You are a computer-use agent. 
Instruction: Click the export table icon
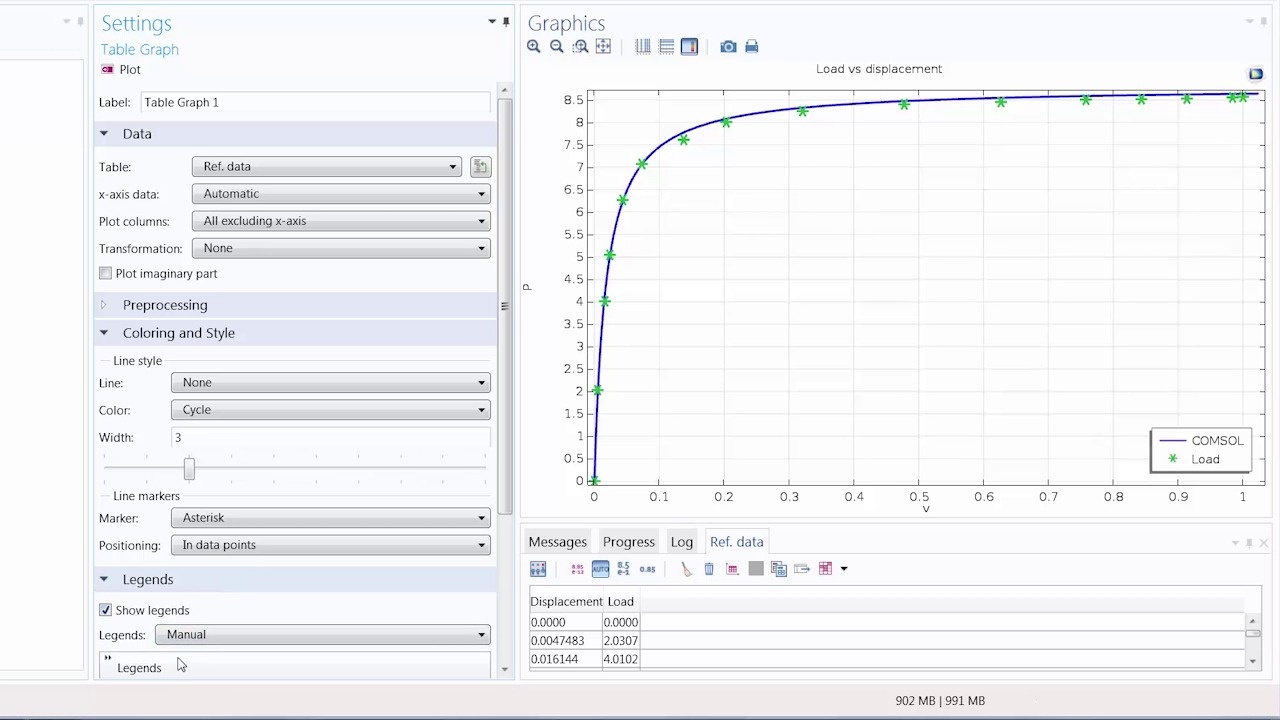[x=802, y=569]
